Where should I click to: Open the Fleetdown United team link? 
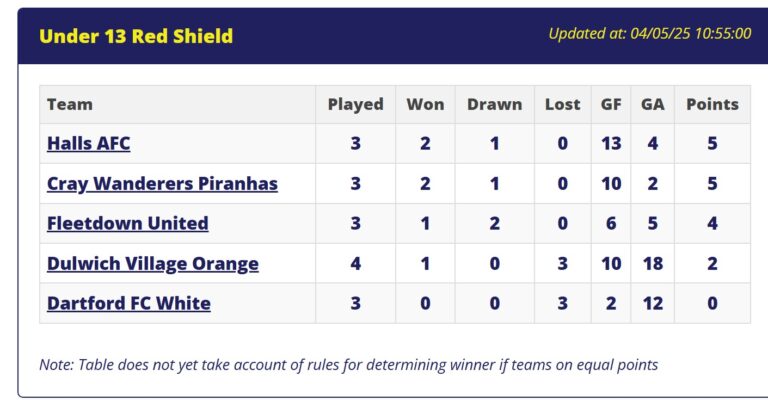pyautogui.click(x=128, y=223)
